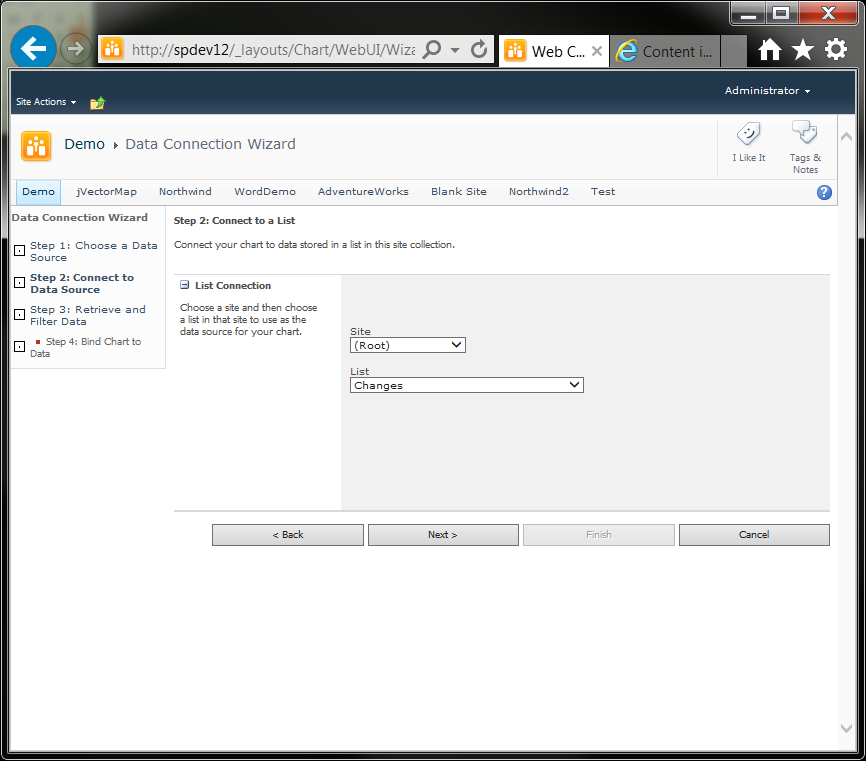Click the address bar search magnifier icon
Image resolution: width=866 pixels, height=761 pixels.
(x=432, y=50)
